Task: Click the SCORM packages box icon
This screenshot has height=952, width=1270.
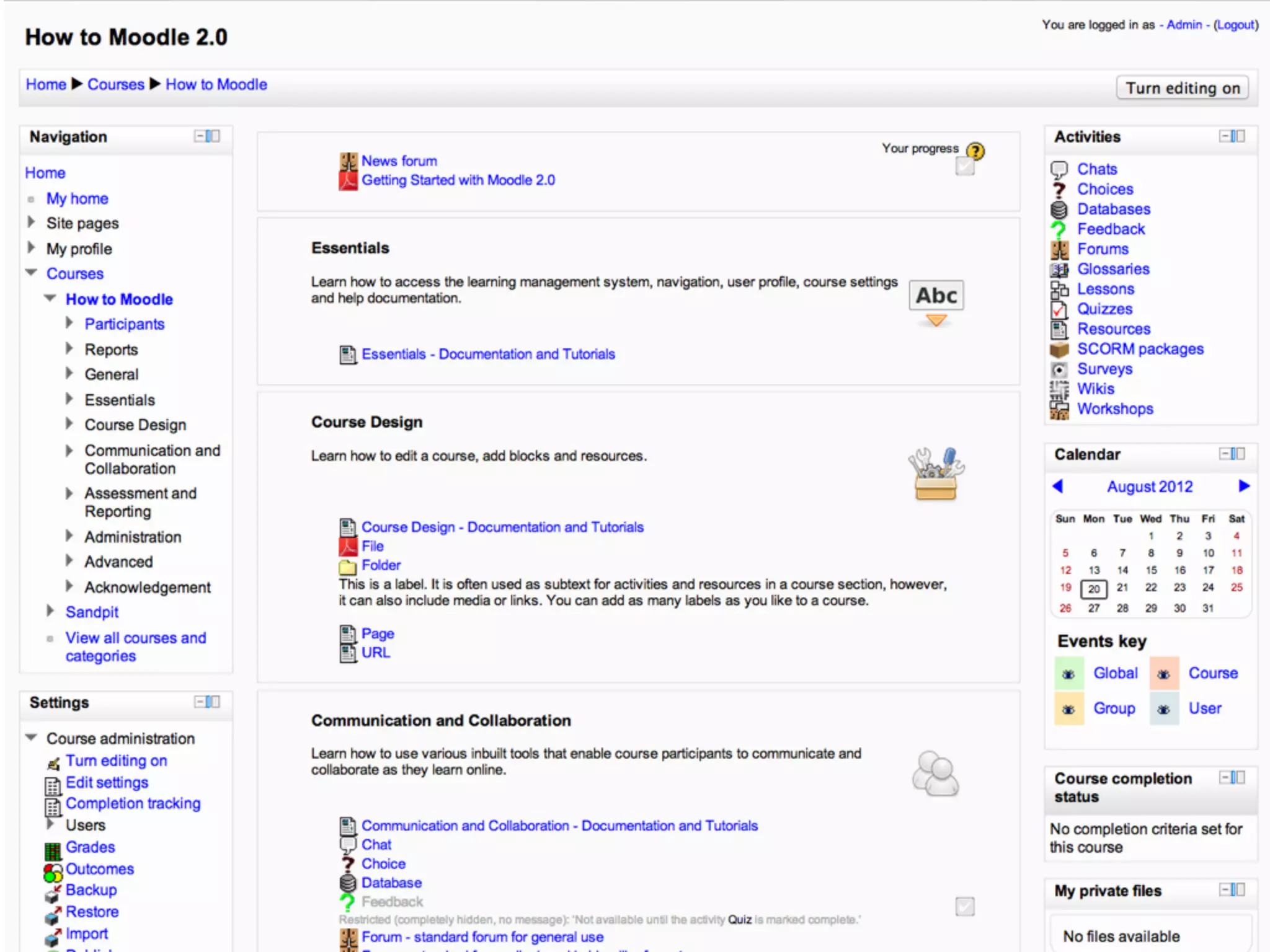Action: (x=1059, y=350)
